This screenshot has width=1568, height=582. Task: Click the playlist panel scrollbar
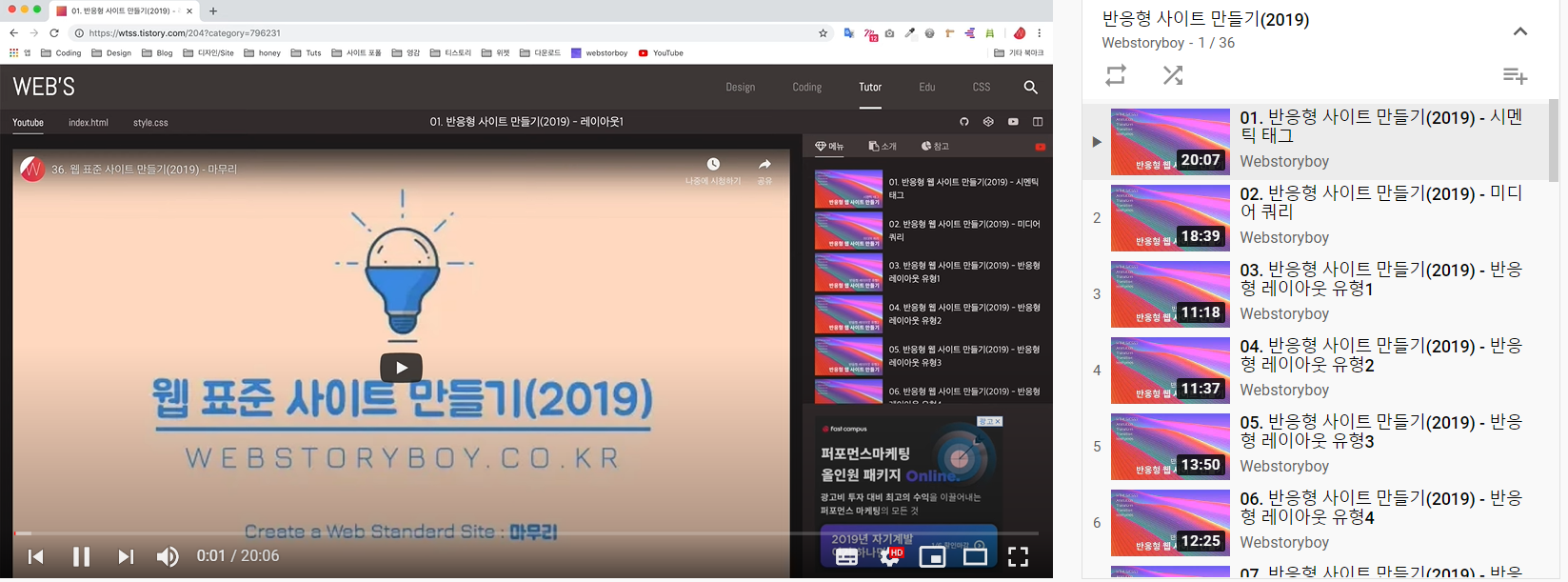1554,140
